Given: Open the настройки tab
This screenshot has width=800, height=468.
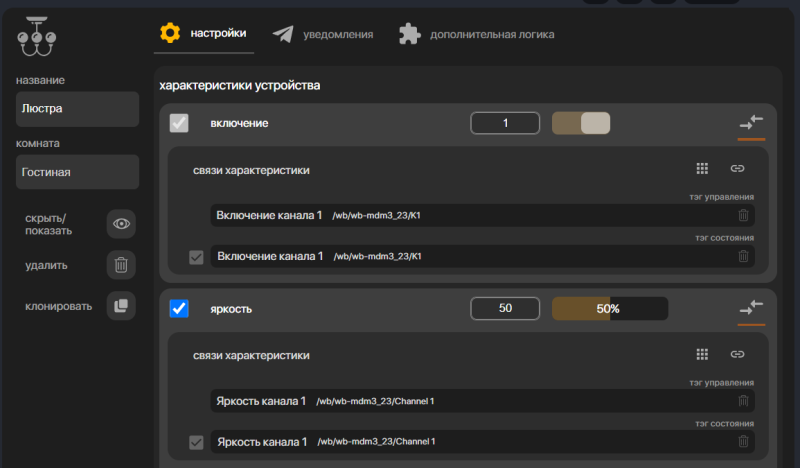Looking at the screenshot, I should click(204, 34).
